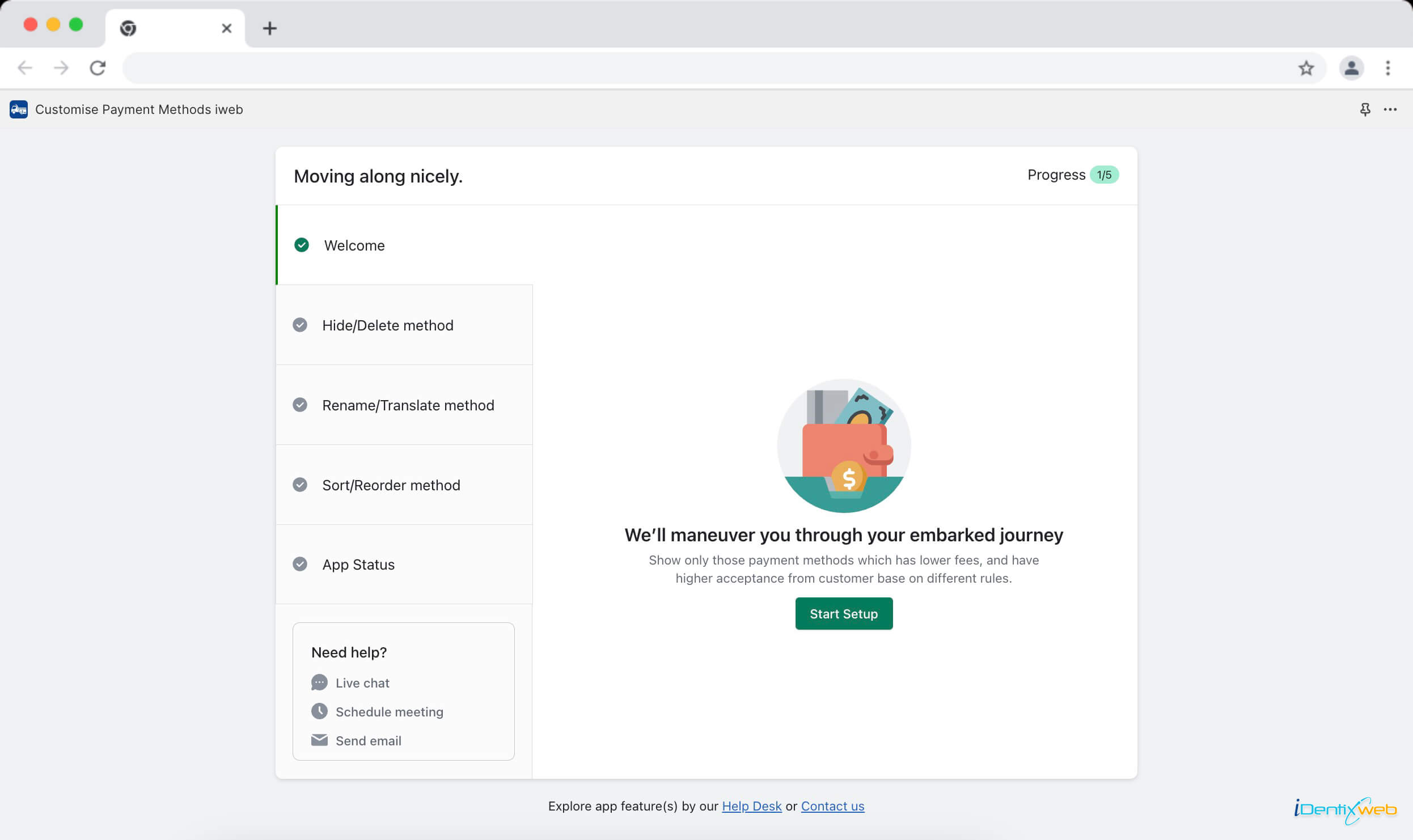Click the Send email envelope icon
Image resolution: width=1413 pixels, height=840 pixels.
(319, 740)
